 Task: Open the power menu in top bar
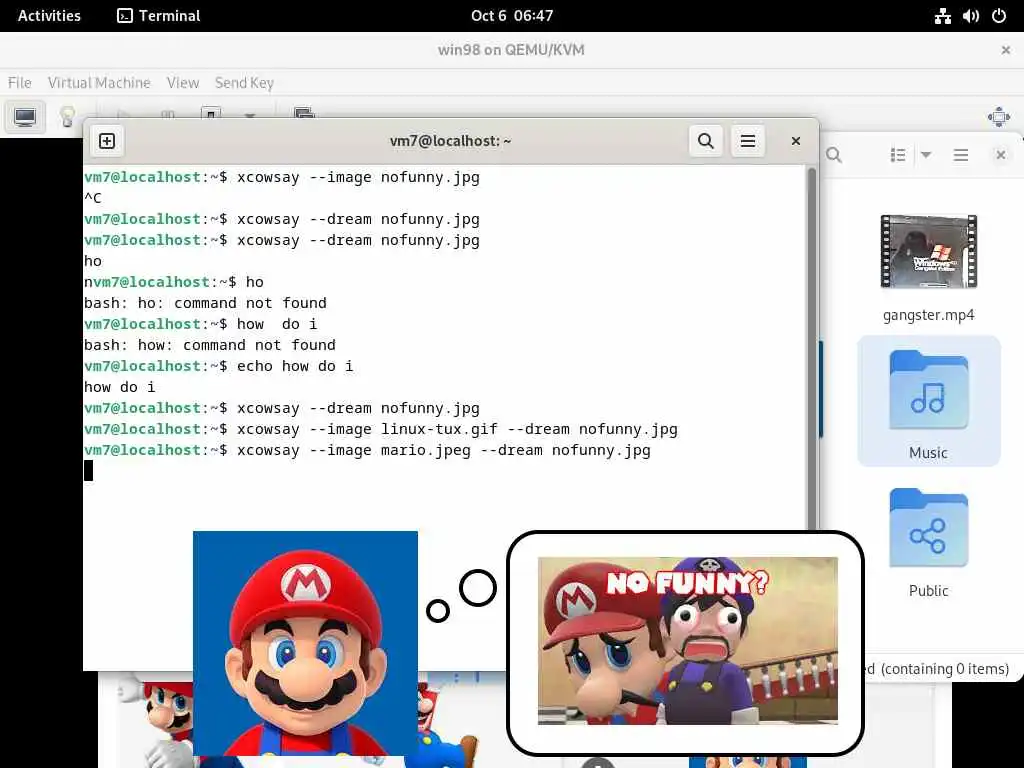click(999, 16)
